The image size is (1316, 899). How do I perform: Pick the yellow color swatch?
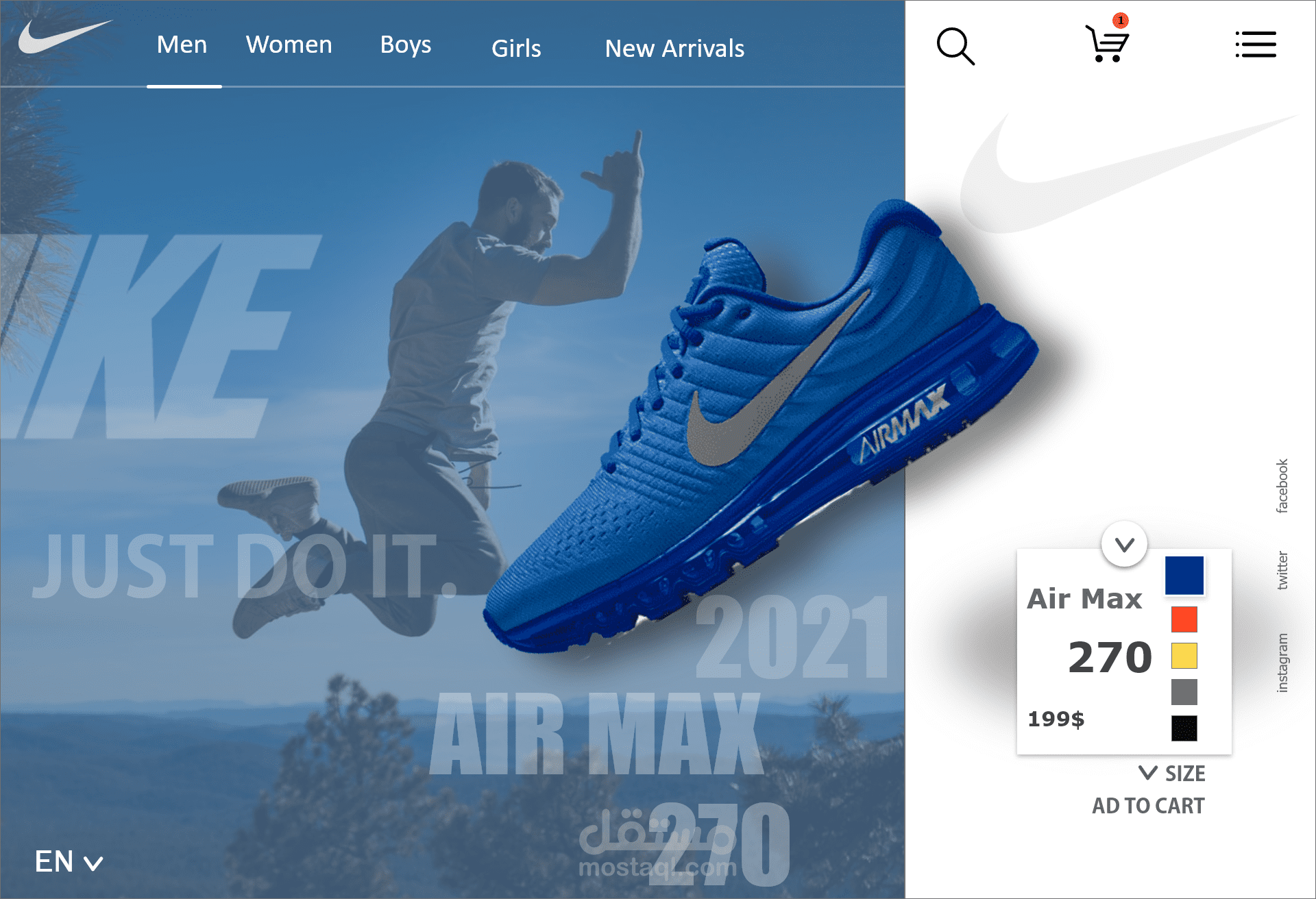click(x=1184, y=656)
